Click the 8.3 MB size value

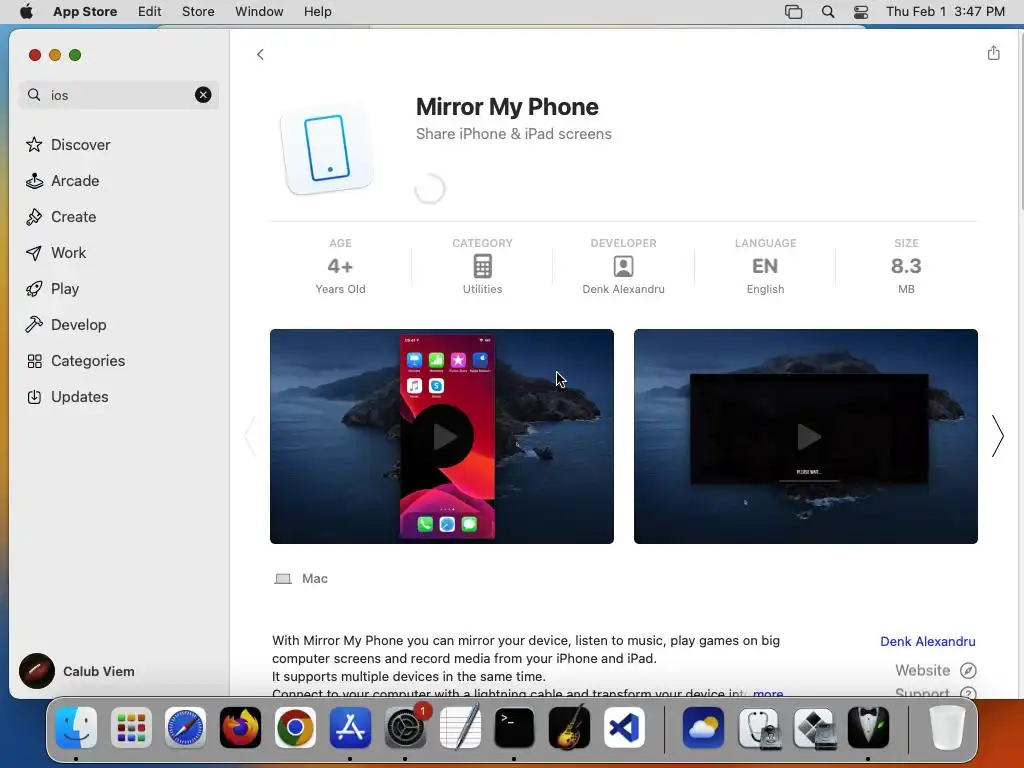tap(906, 266)
